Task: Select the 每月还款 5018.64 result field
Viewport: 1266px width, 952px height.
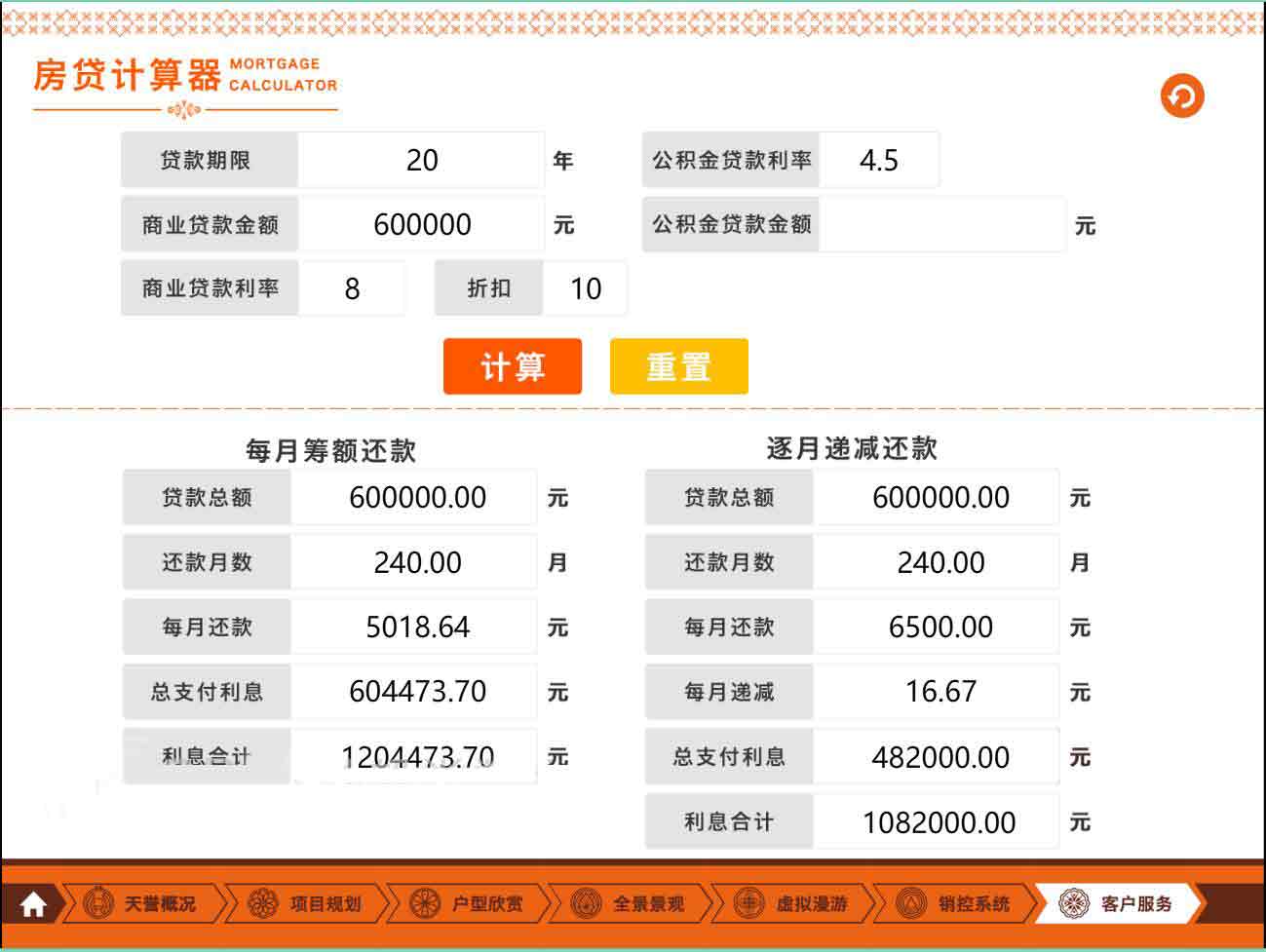Action: (416, 628)
